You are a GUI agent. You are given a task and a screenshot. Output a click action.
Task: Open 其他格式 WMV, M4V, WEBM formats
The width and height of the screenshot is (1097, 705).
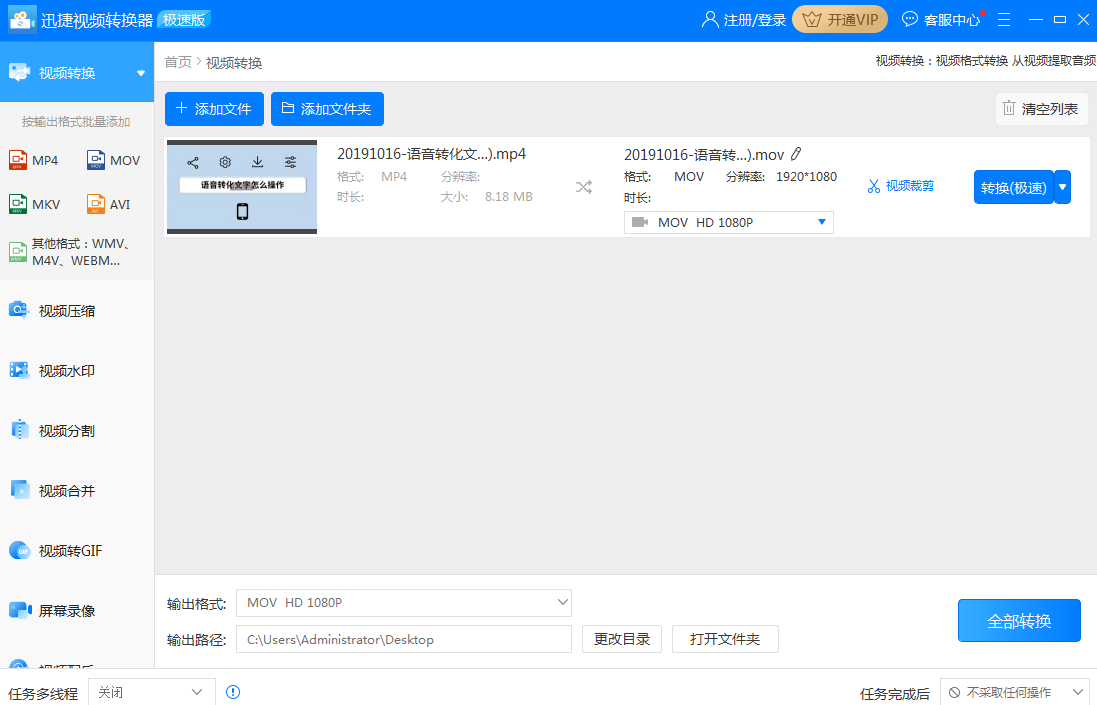[x=70, y=252]
